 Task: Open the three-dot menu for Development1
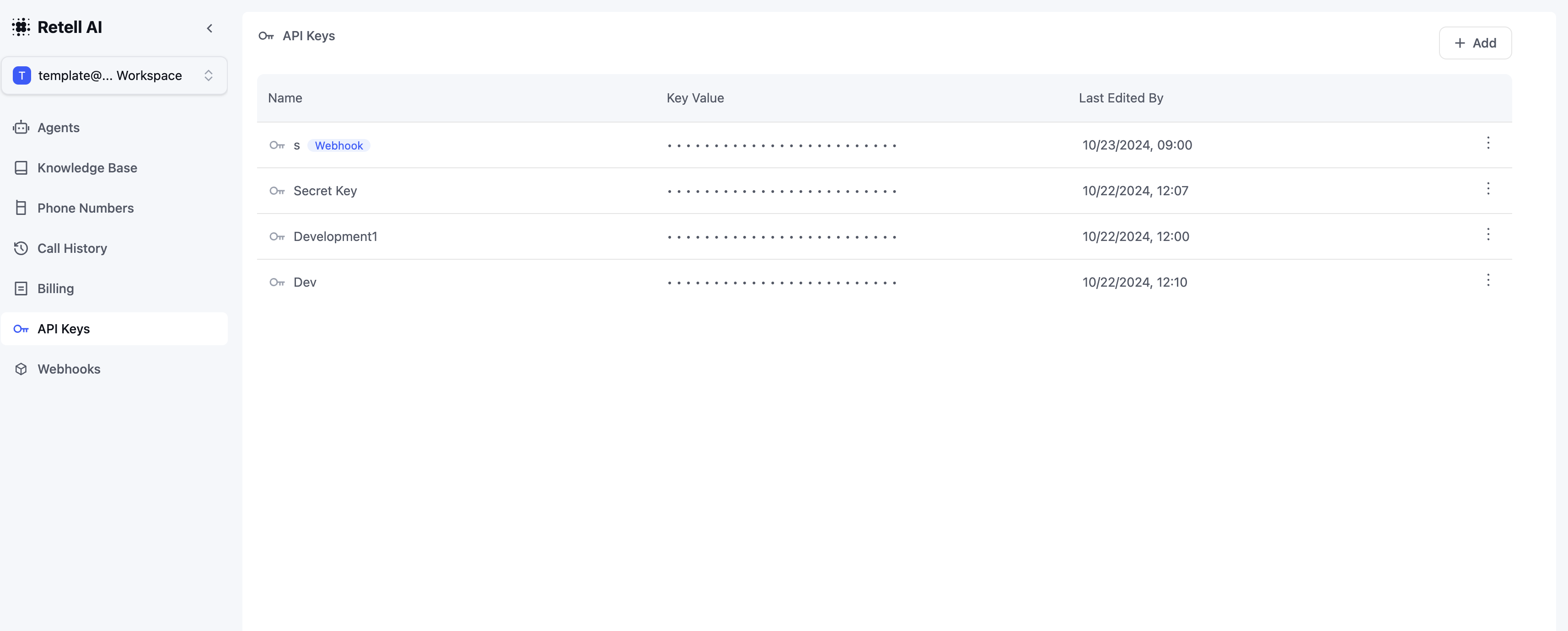1488,234
